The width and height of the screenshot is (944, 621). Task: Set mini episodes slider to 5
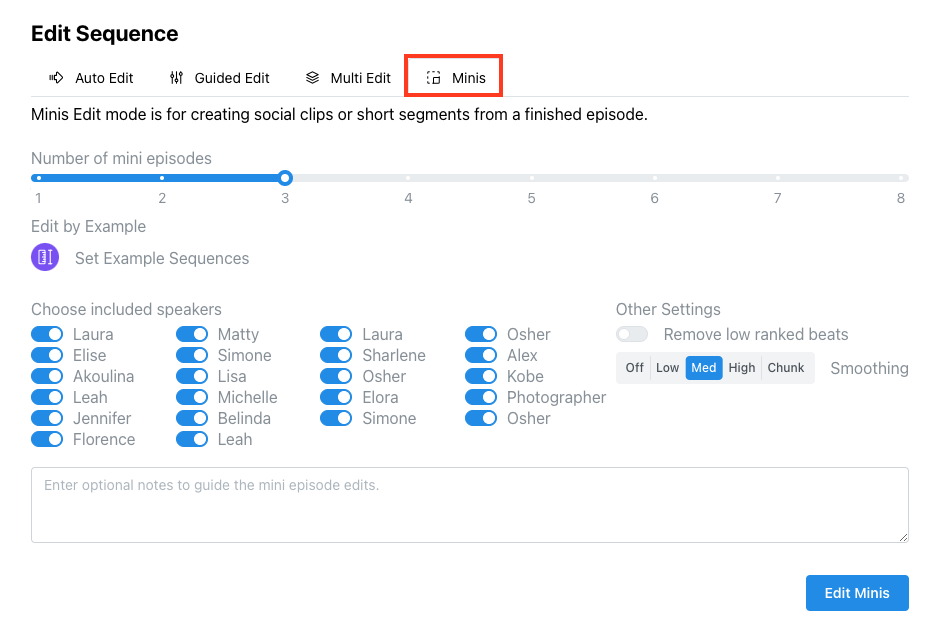[532, 178]
